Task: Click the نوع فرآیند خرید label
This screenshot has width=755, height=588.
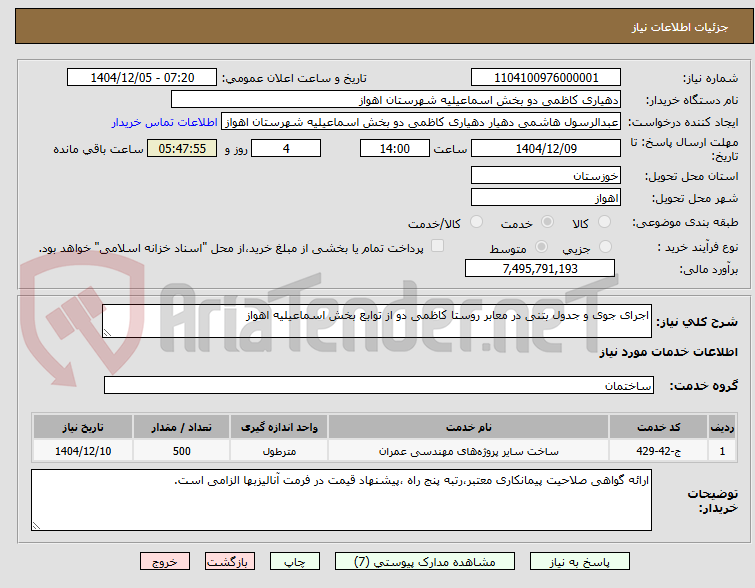Action: (698, 247)
